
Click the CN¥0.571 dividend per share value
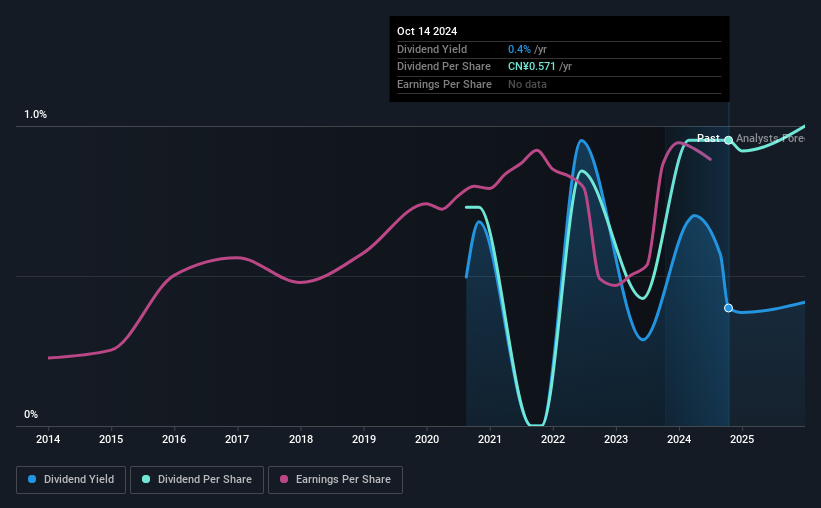(x=531, y=67)
